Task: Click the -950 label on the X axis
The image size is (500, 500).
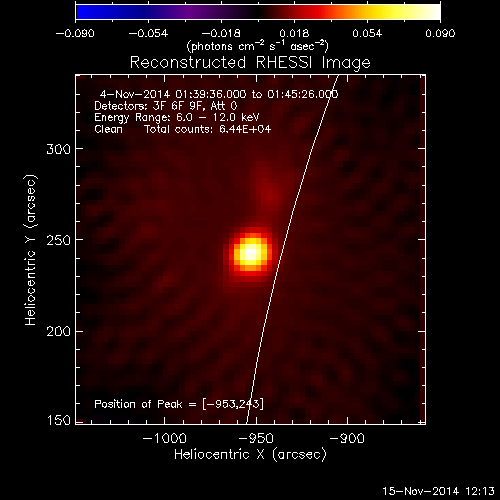Action: (256, 438)
